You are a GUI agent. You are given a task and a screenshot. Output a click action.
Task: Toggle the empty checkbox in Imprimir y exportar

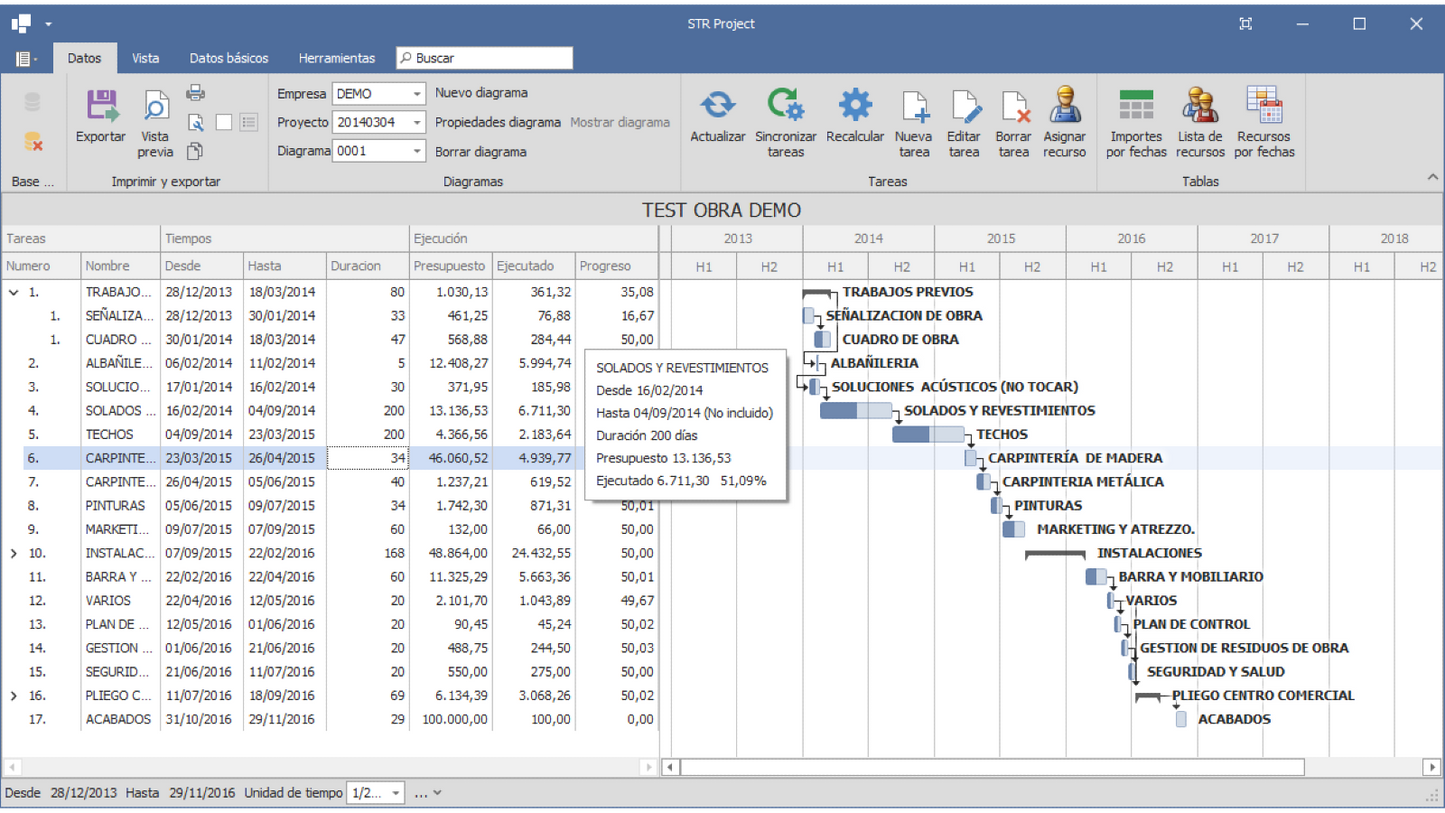(x=224, y=122)
